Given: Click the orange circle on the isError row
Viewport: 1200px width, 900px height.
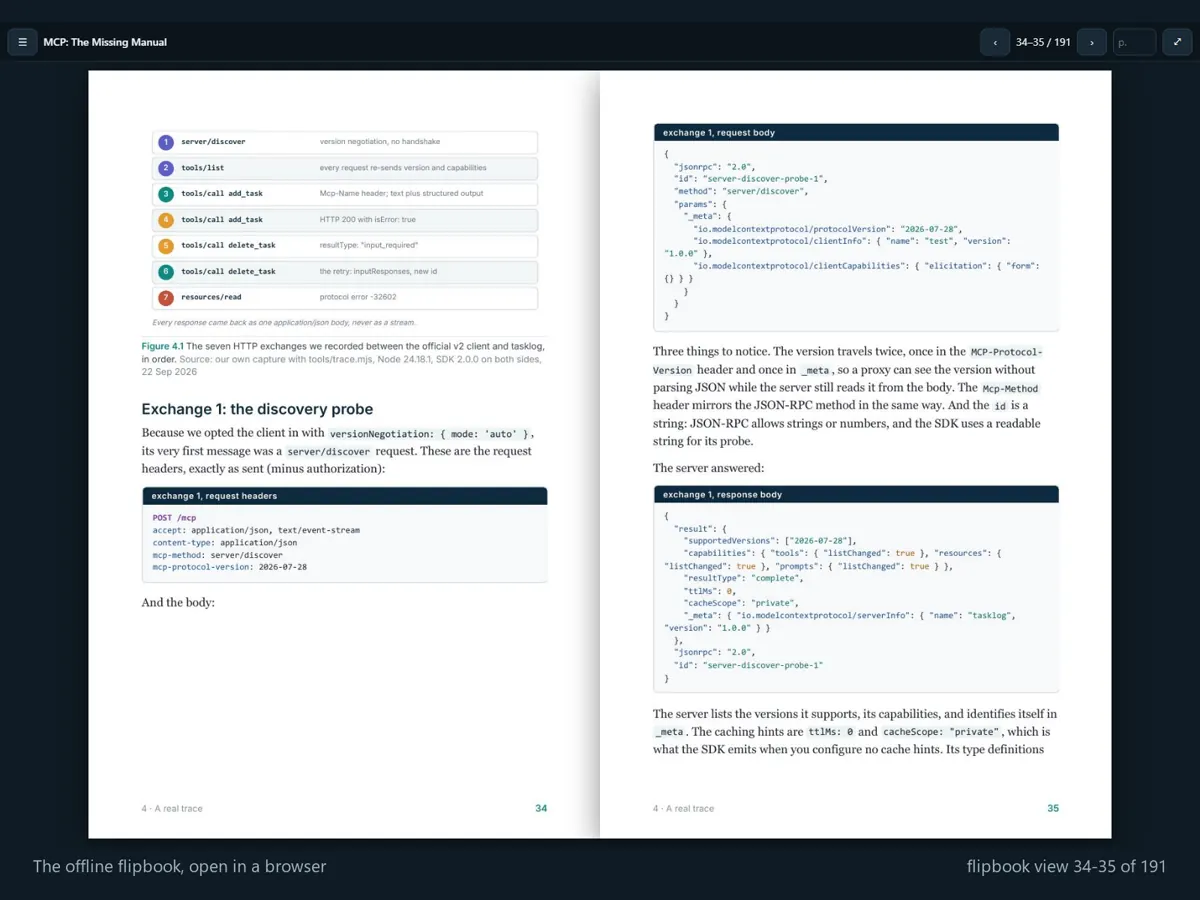Looking at the screenshot, I should point(166,220).
